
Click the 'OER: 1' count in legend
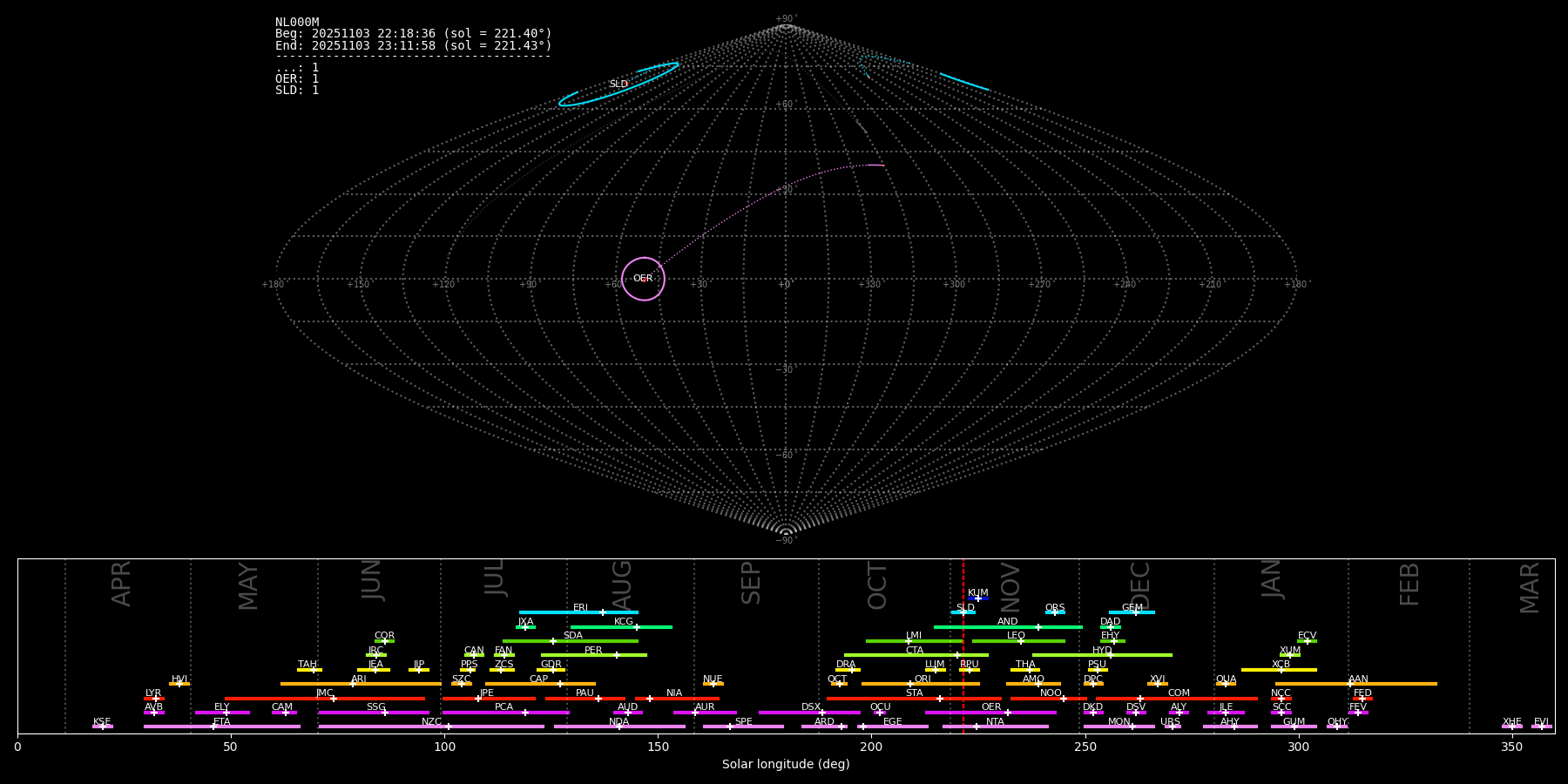pyautogui.click(x=297, y=79)
